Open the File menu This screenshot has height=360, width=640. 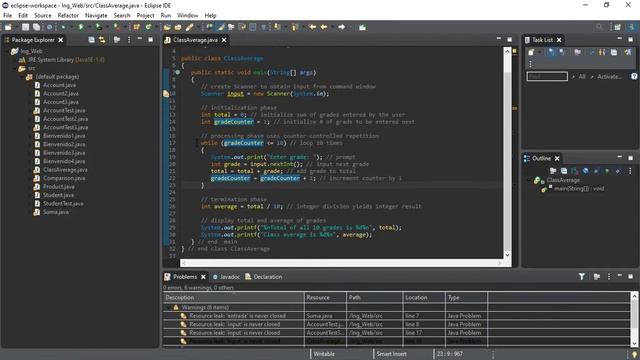pyautogui.click(x=7, y=16)
